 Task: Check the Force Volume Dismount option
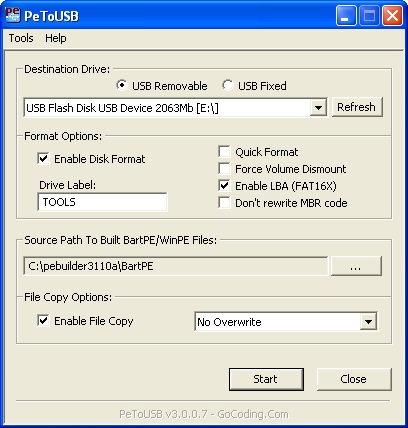[x=224, y=169]
